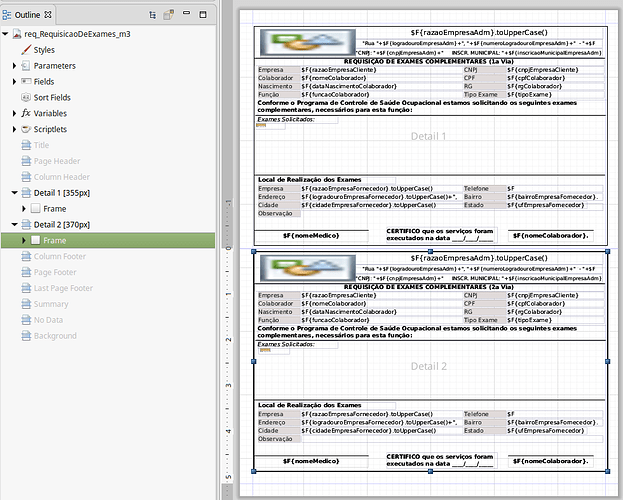
Task: Click the Background band icon
Action: pyautogui.click(x=26, y=336)
